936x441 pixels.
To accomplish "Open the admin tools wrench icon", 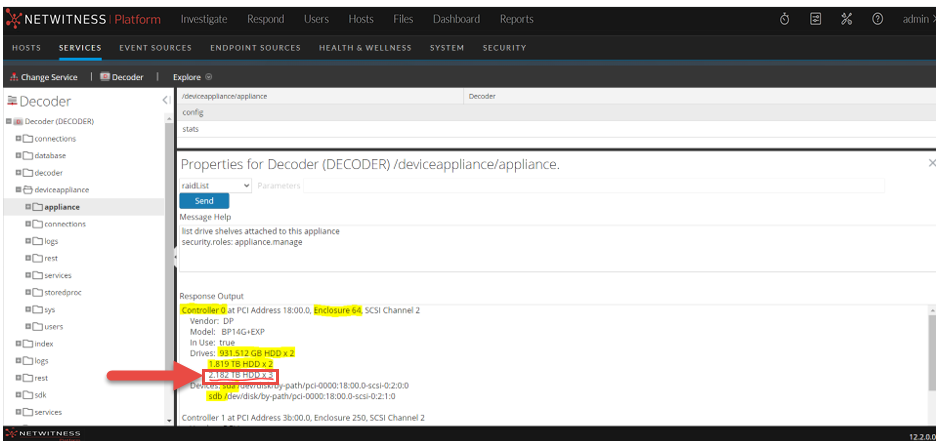I will [846, 19].
